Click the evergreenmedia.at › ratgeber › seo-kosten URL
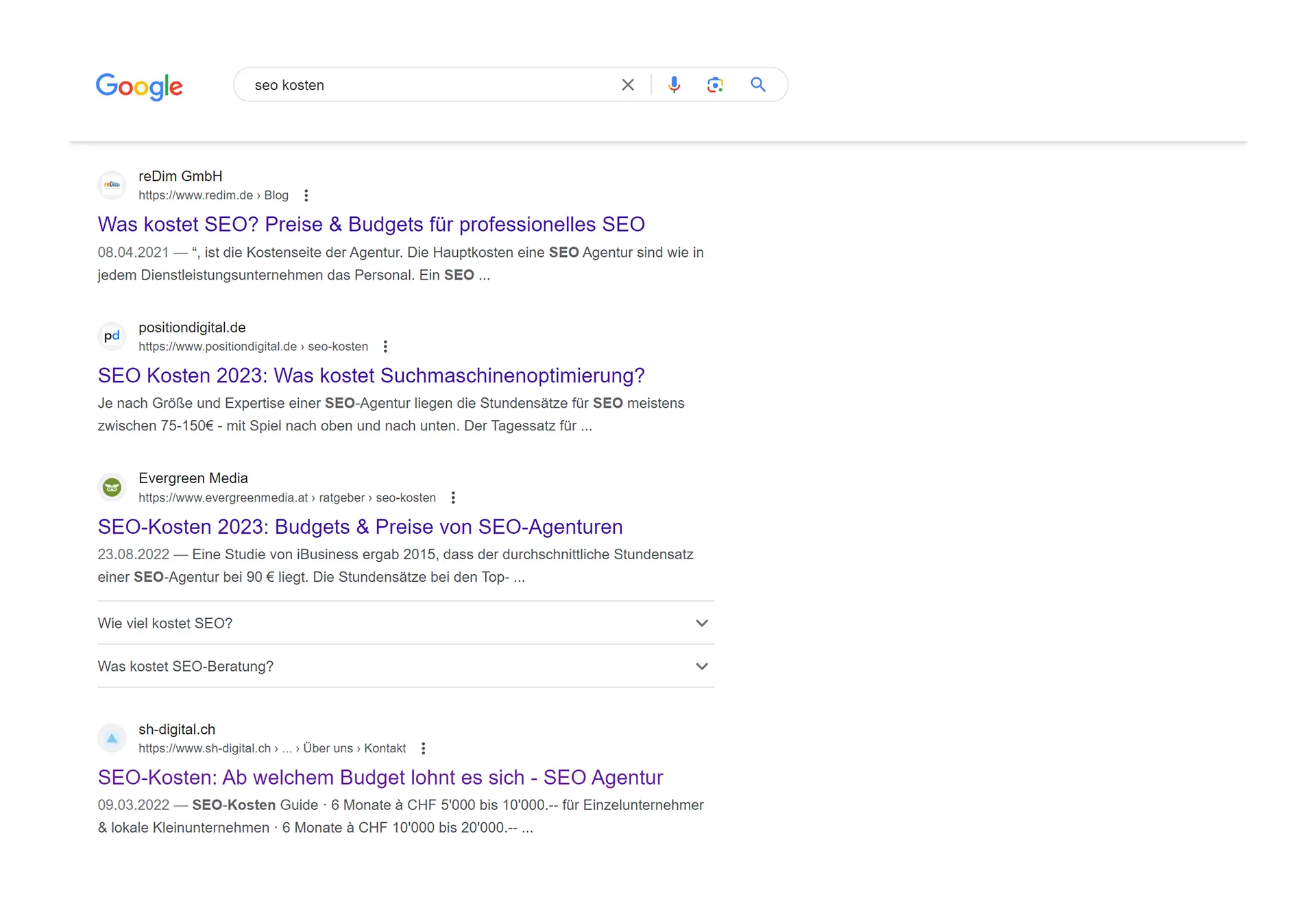Viewport: 1316px width, 923px height. point(287,498)
